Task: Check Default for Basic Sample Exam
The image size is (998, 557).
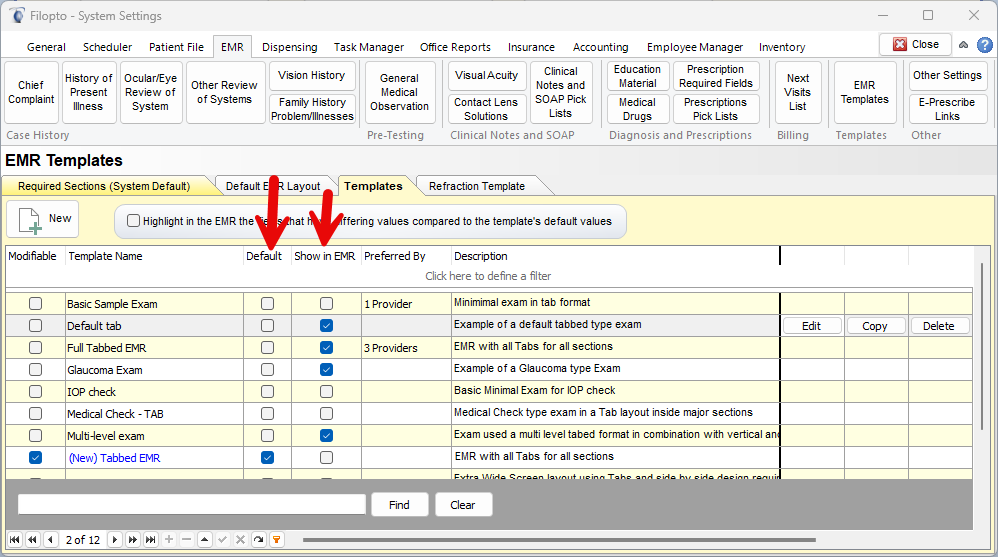Action: pos(267,304)
